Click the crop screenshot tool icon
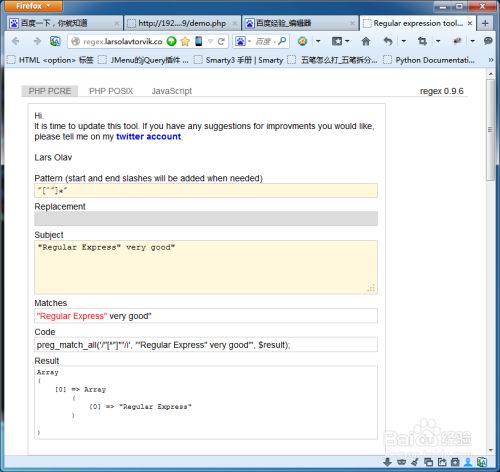 coord(422,41)
